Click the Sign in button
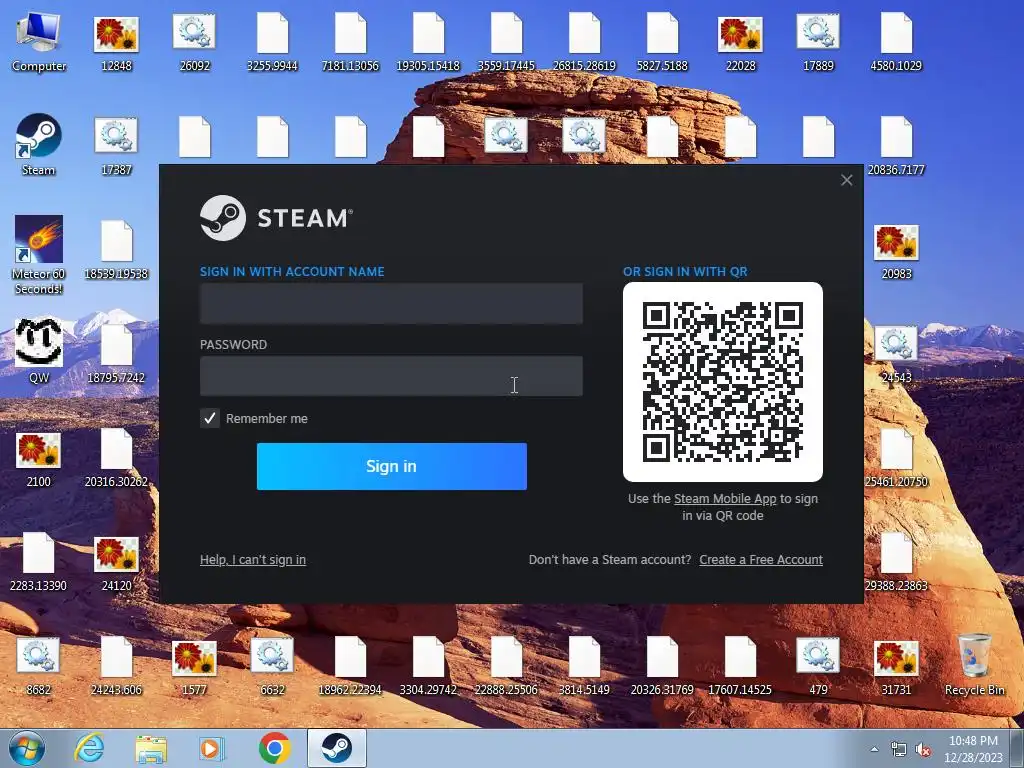 (x=391, y=466)
